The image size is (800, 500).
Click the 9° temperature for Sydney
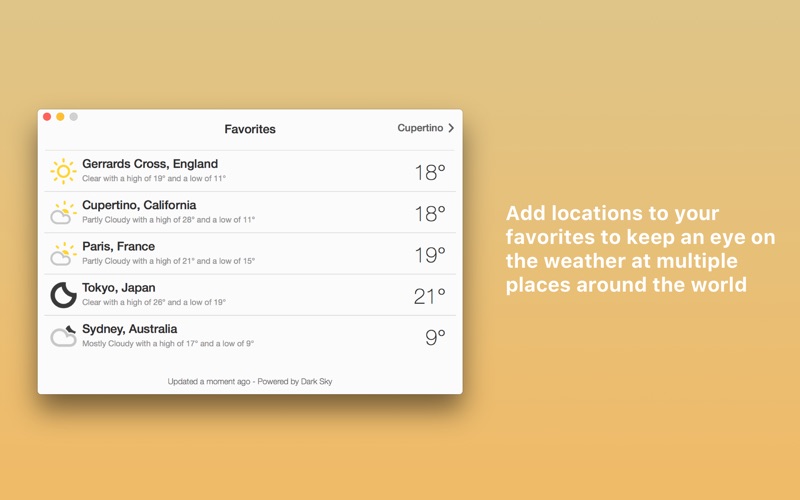(435, 337)
